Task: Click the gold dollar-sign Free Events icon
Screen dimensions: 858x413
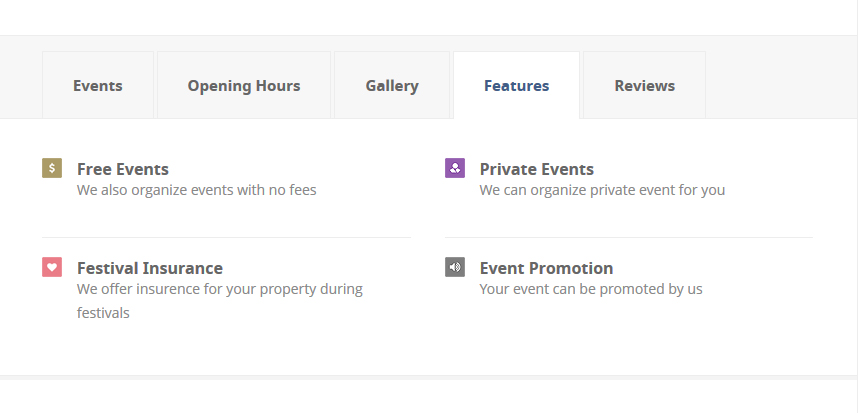Action: [52, 168]
